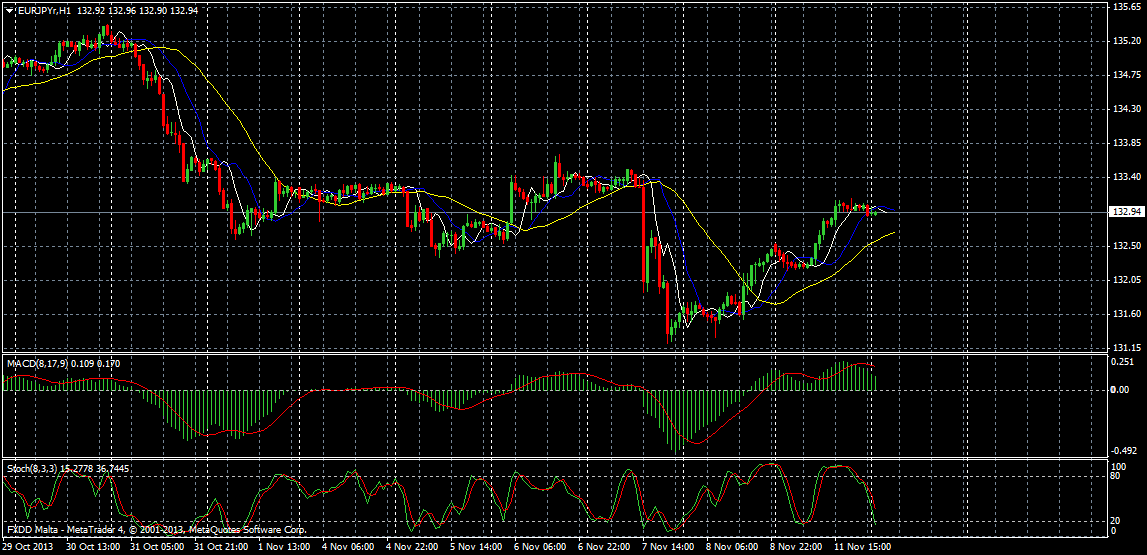Screen dimensions: 1147x555
Task: Click the FXDD Malta MetaTrader copyright text
Action: pos(155,529)
